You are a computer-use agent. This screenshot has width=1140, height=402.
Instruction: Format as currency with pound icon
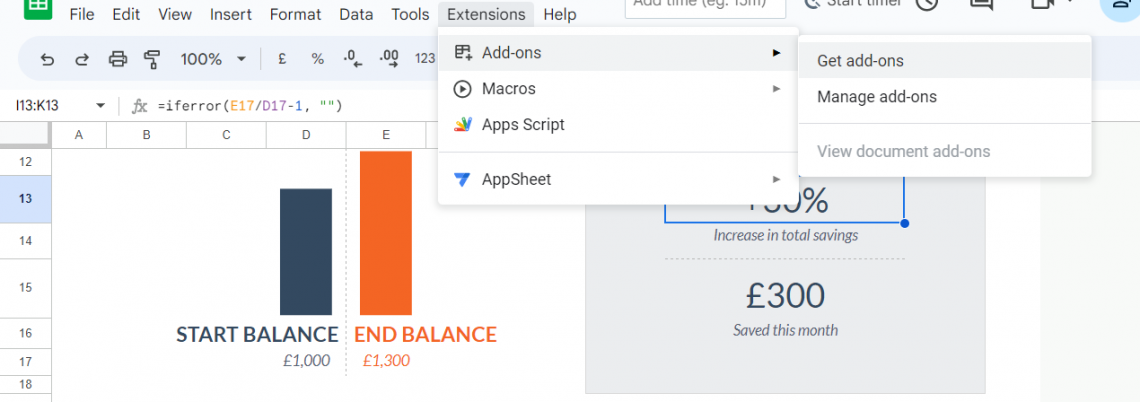[x=283, y=59]
